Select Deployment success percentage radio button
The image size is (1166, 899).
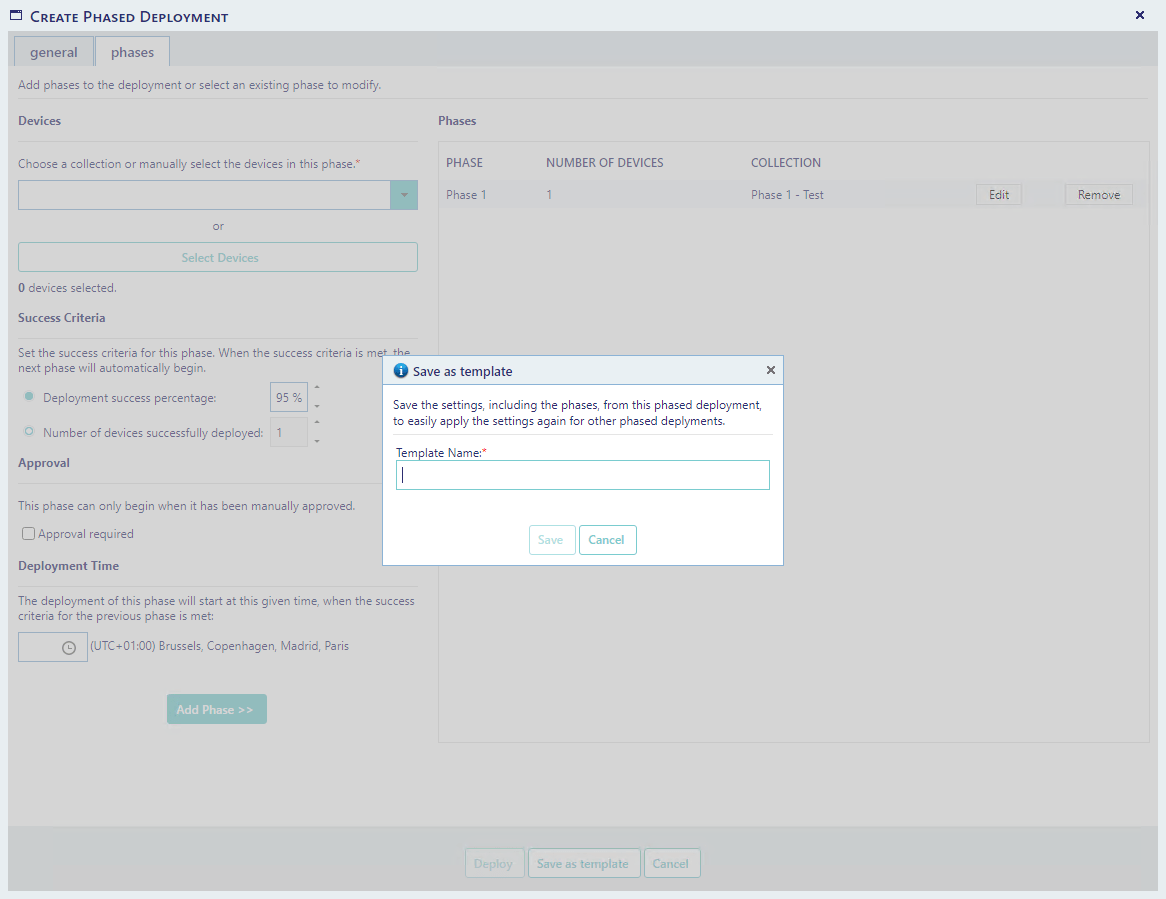click(29, 396)
